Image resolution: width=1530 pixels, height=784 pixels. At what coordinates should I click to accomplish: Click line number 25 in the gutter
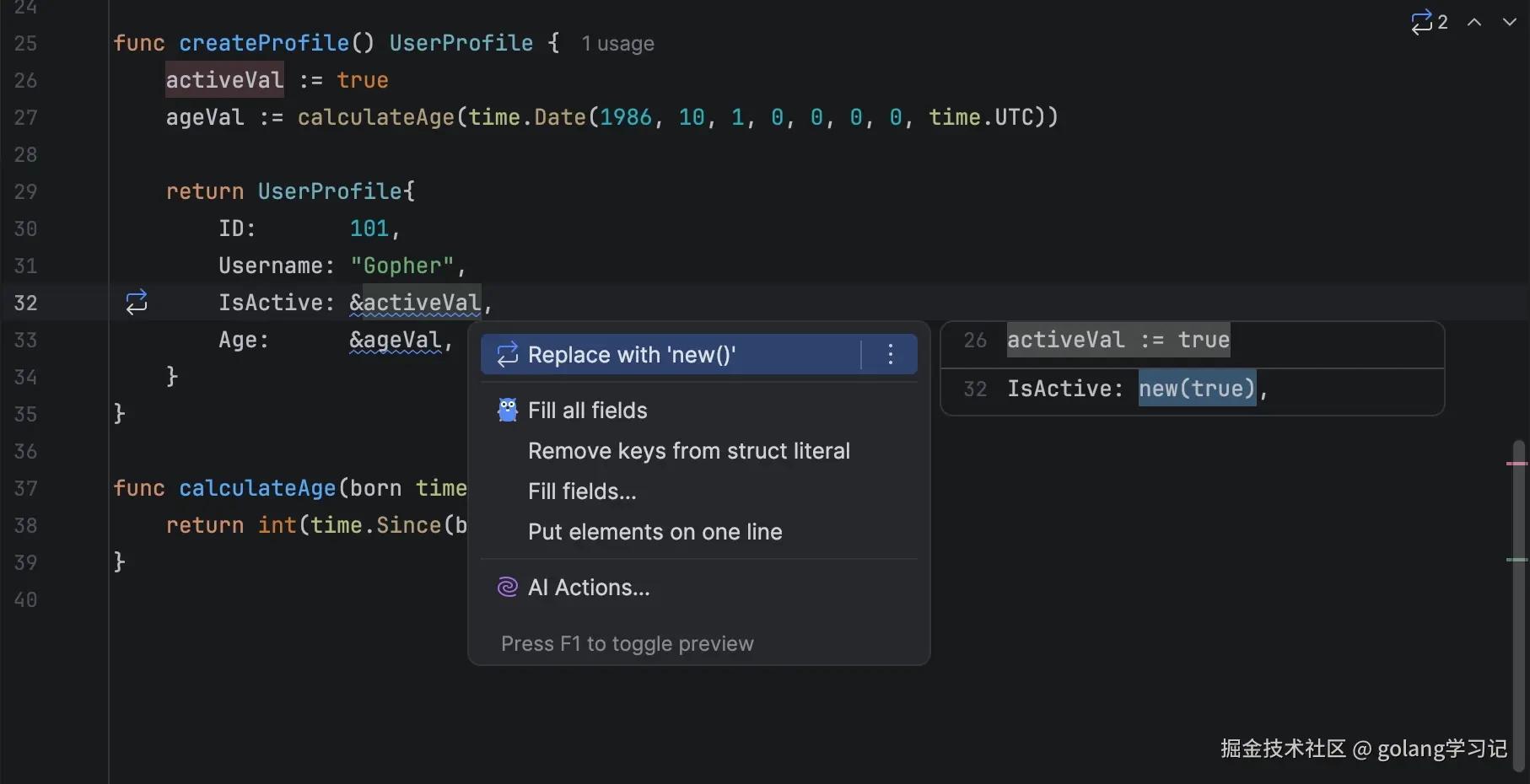(x=25, y=43)
